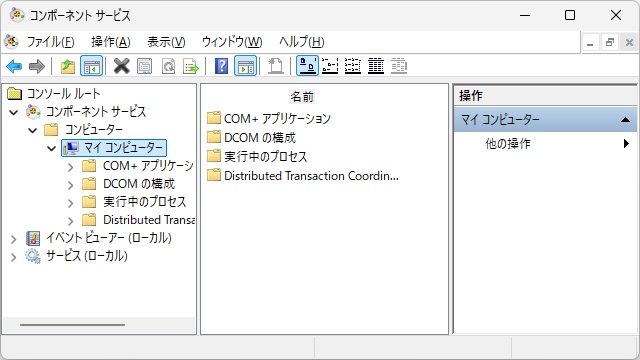Image resolution: width=640 pixels, height=360 pixels.
Task: Switch to details view icon
Action: pos(376,66)
